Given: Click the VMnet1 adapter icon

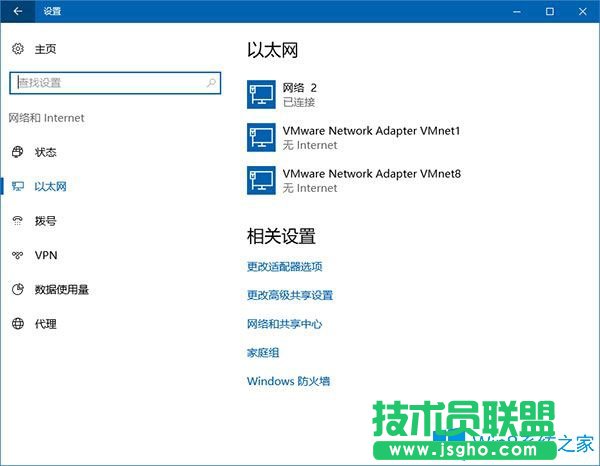Looking at the screenshot, I should (x=261, y=137).
